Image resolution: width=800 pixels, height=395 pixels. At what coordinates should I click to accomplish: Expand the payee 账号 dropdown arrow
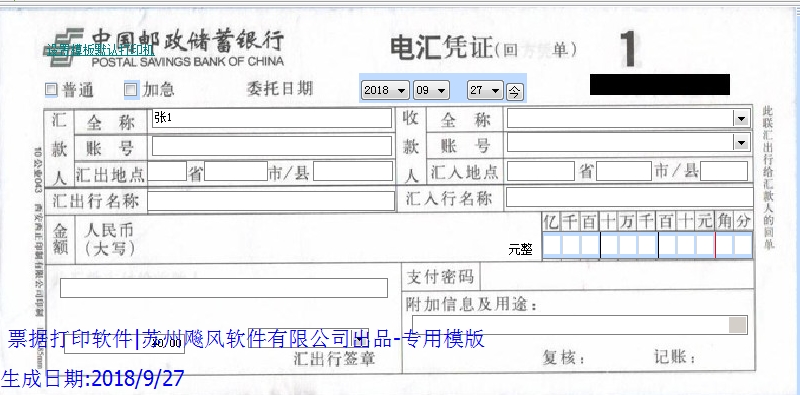tap(741, 142)
